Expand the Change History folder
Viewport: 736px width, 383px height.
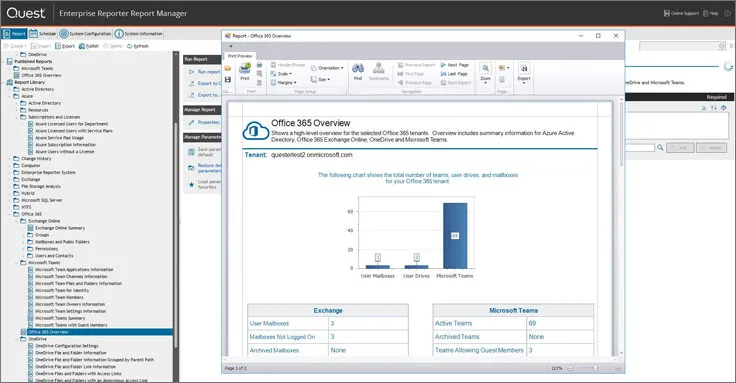pyautogui.click(x=10, y=159)
